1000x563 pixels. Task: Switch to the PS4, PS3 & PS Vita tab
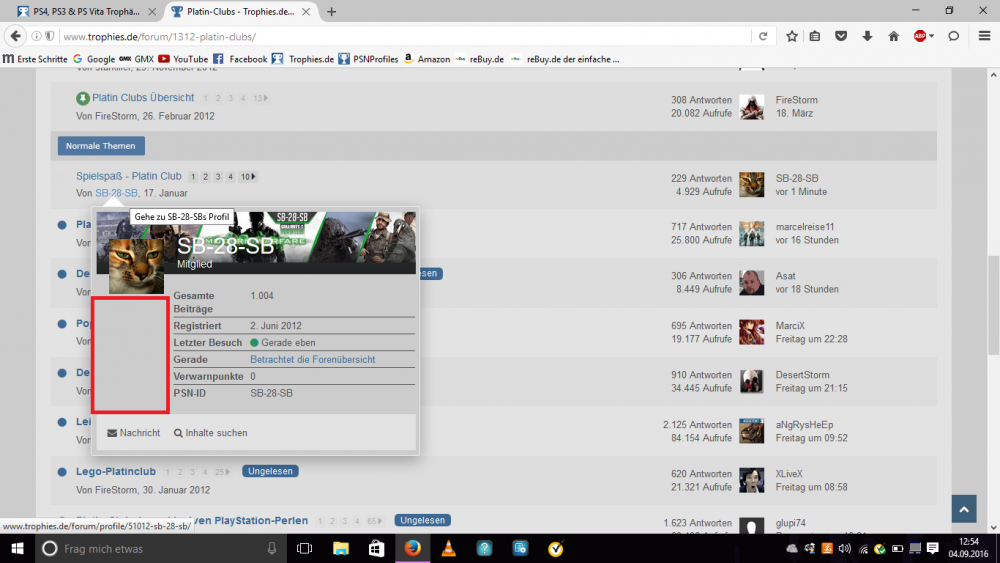84,11
